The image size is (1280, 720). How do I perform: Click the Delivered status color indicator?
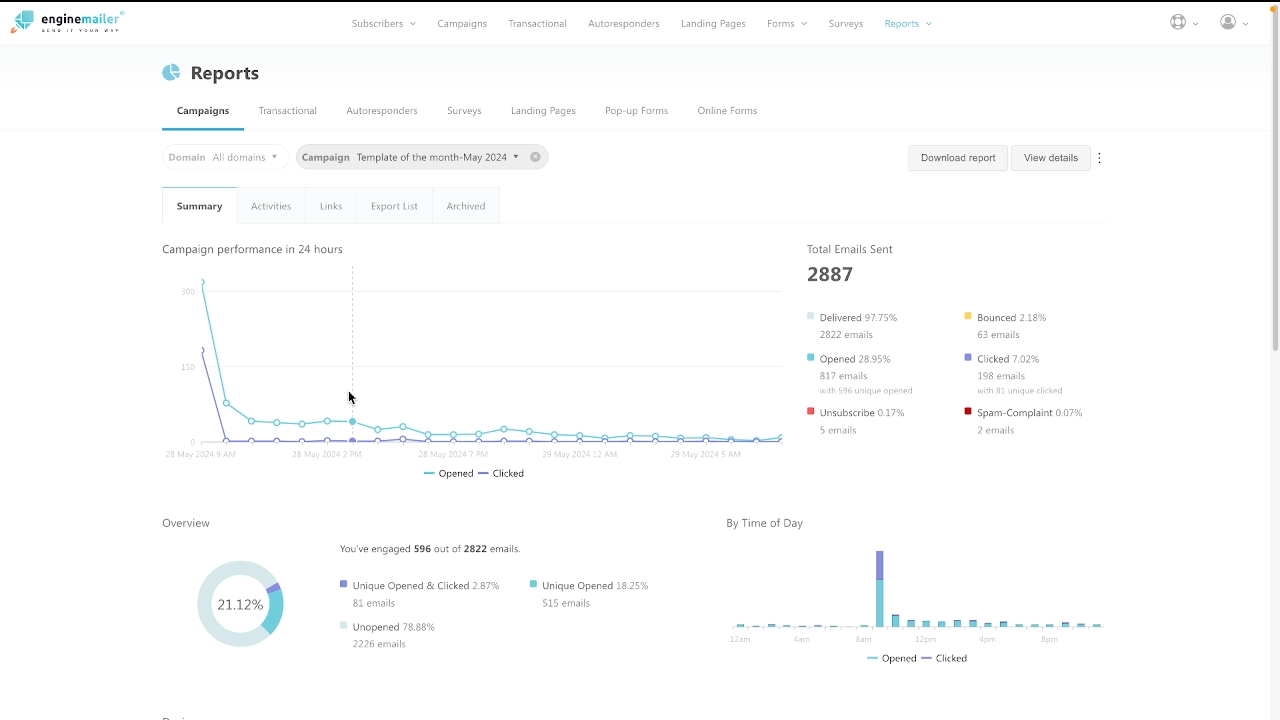[811, 316]
